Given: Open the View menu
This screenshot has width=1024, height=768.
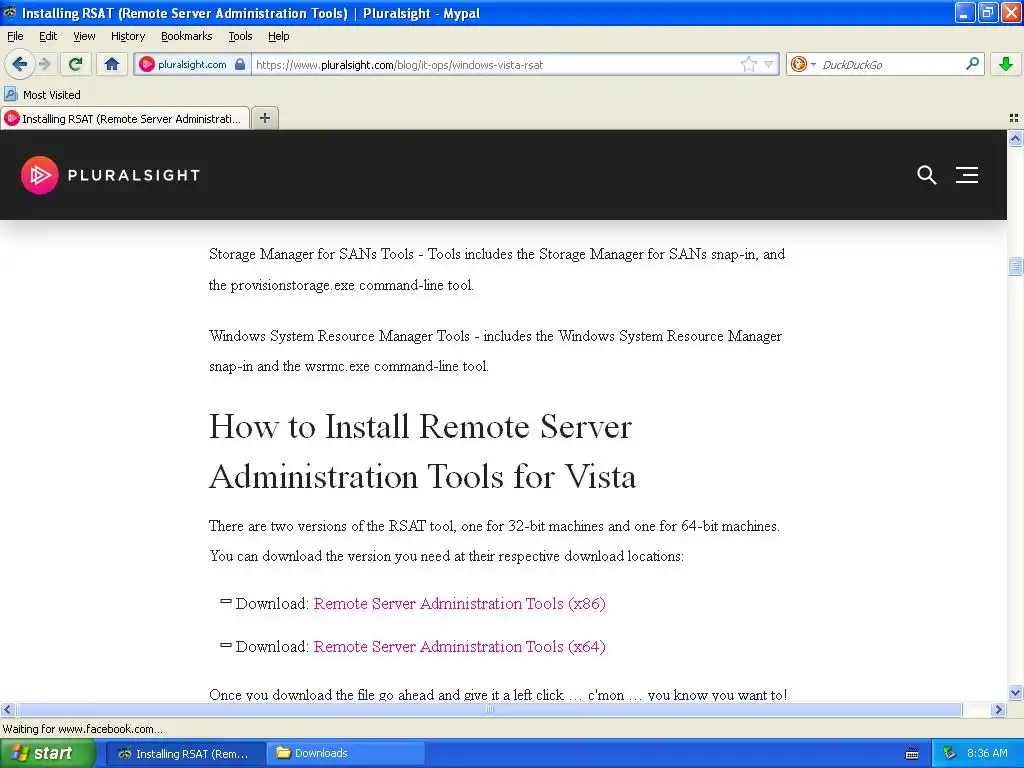Looking at the screenshot, I should tap(84, 36).
